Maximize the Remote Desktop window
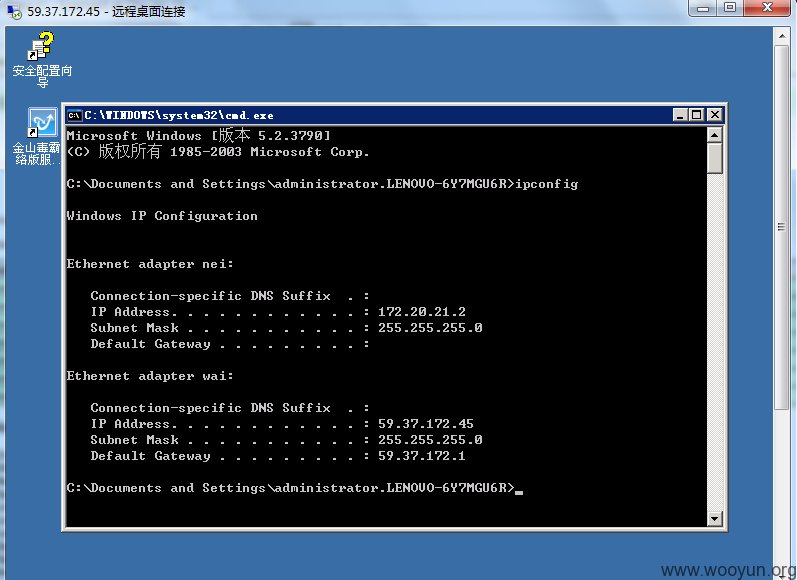This screenshot has width=797, height=580. [730, 8]
